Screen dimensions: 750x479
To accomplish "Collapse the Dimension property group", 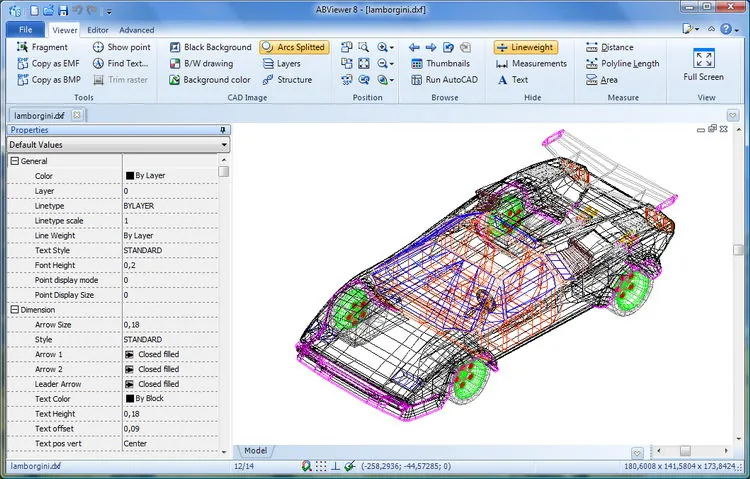I will (15, 310).
